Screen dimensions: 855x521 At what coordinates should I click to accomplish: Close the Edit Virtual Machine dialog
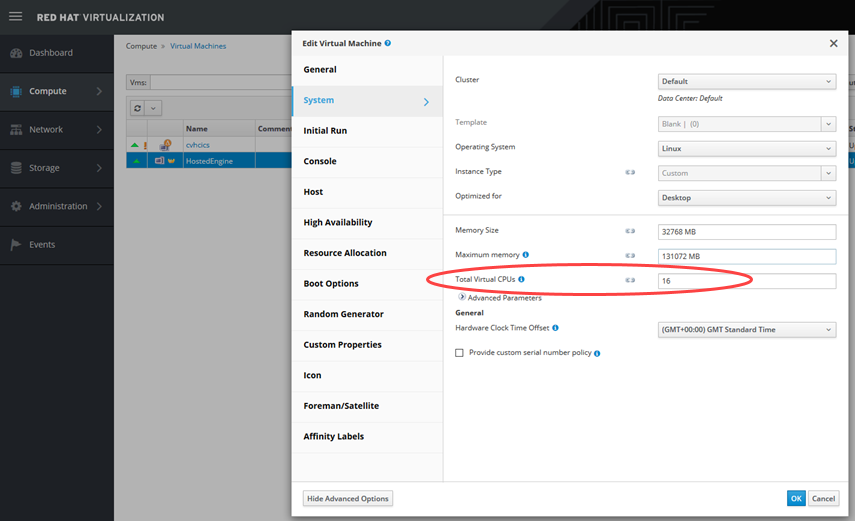pyautogui.click(x=833, y=44)
